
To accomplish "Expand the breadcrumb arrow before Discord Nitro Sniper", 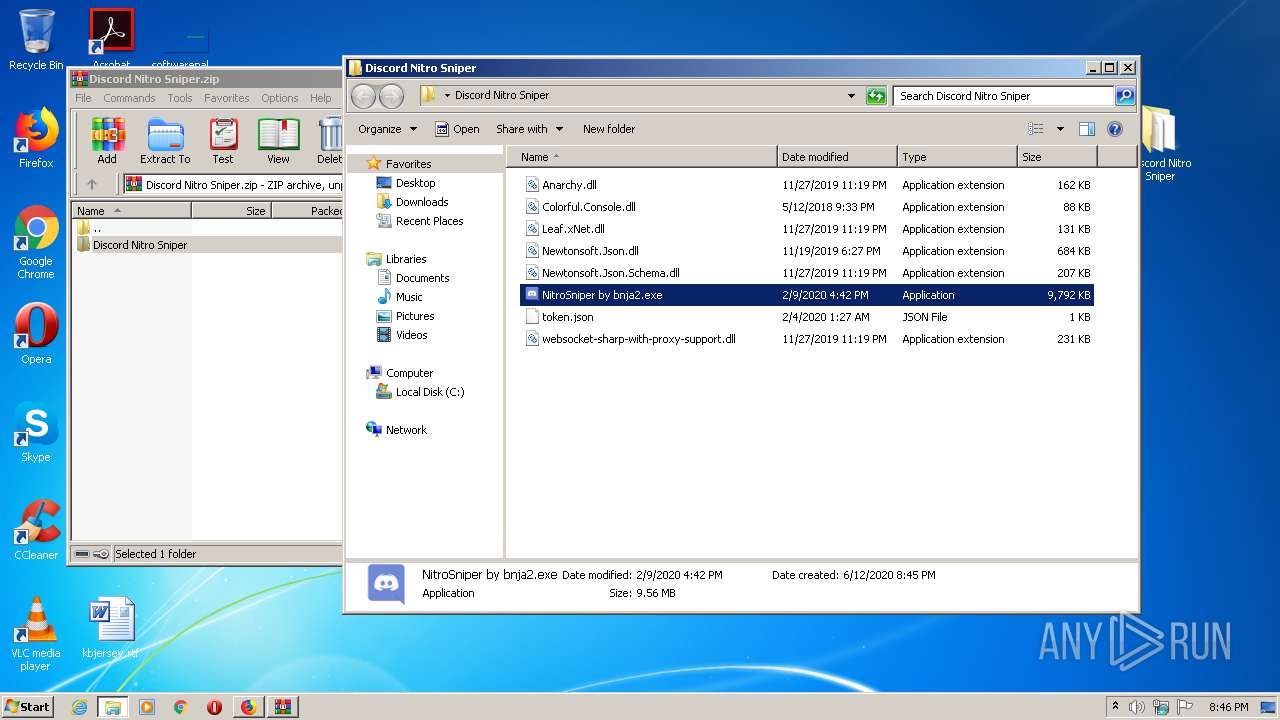I will tap(447, 96).
